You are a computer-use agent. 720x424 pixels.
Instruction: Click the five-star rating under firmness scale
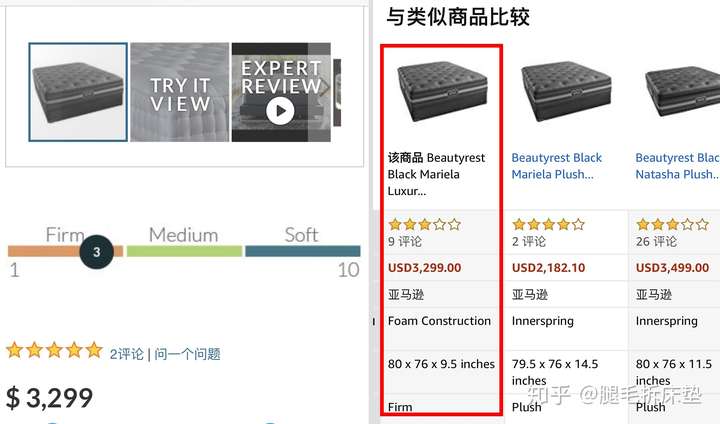point(54,351)
